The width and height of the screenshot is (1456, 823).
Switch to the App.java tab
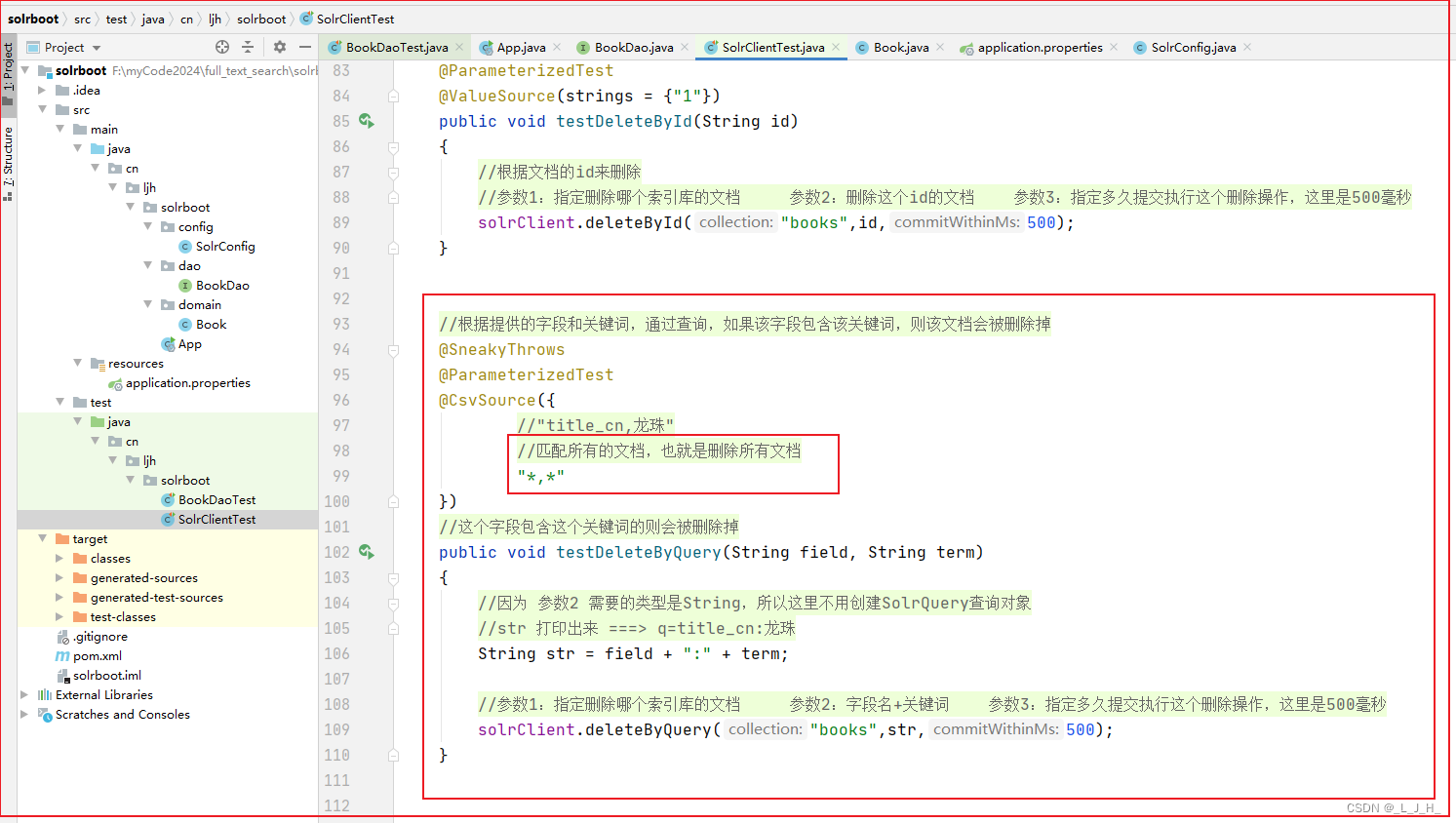(x=520, y=46)
